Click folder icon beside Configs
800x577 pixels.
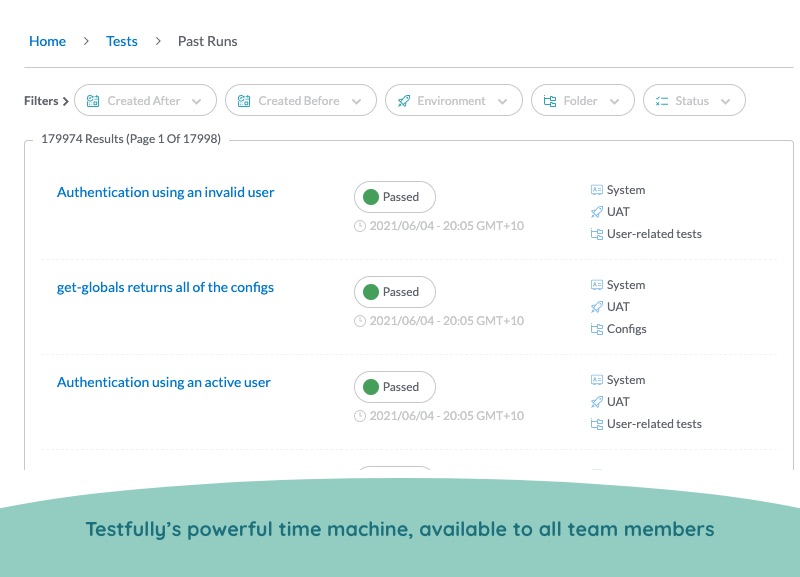click(x=597, y=329)
